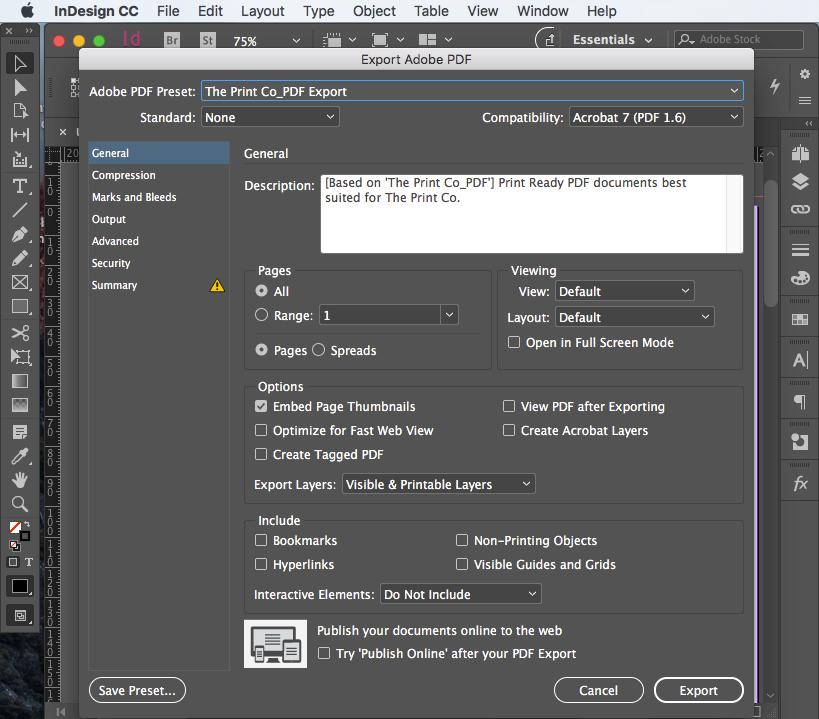The image size is (819, 719).
Task: Click the Save Preset button
Action: (x=137, y=690)
